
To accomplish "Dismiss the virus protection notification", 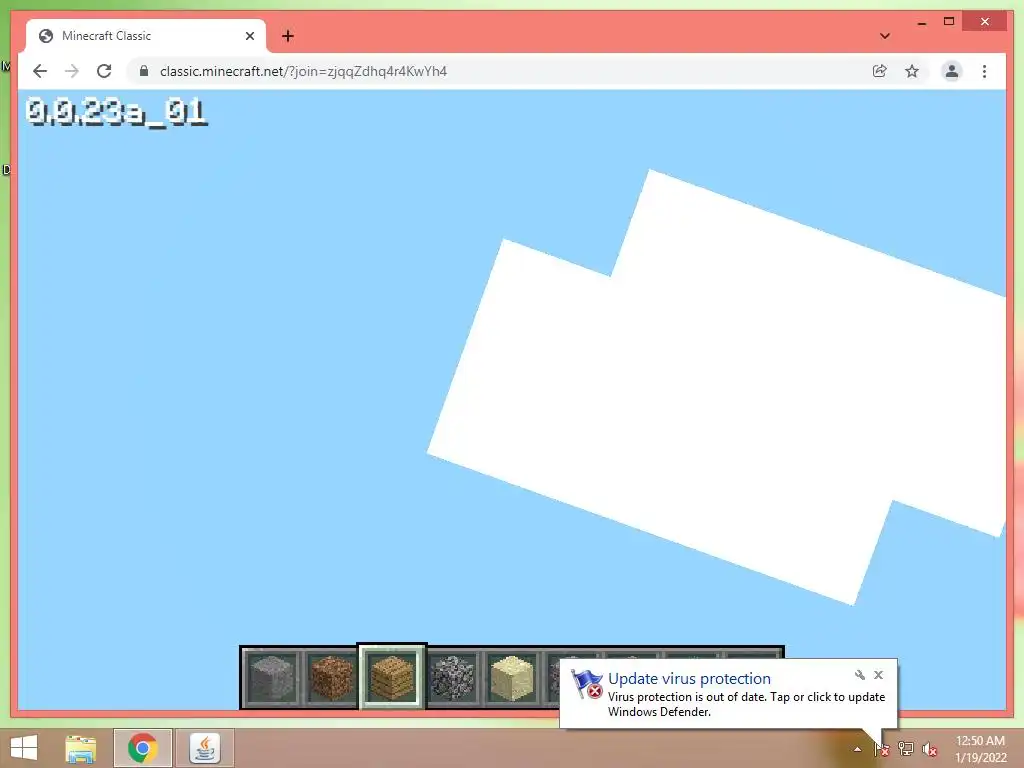I will pyautogui.click(x=878, y=675).
